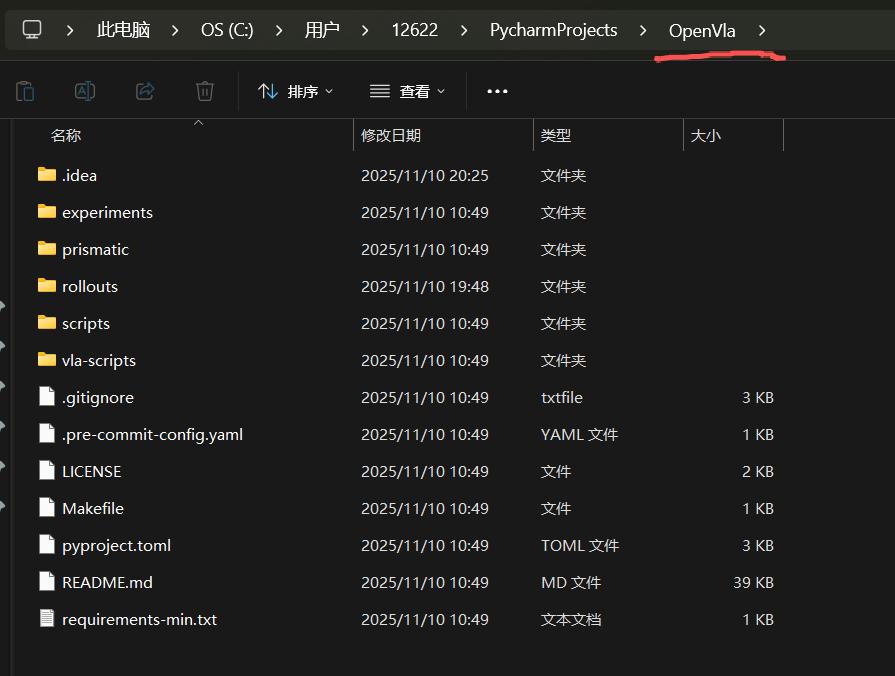Sort by 名称 column header
This screenshot has width=895, height=676.
point(66,135)
